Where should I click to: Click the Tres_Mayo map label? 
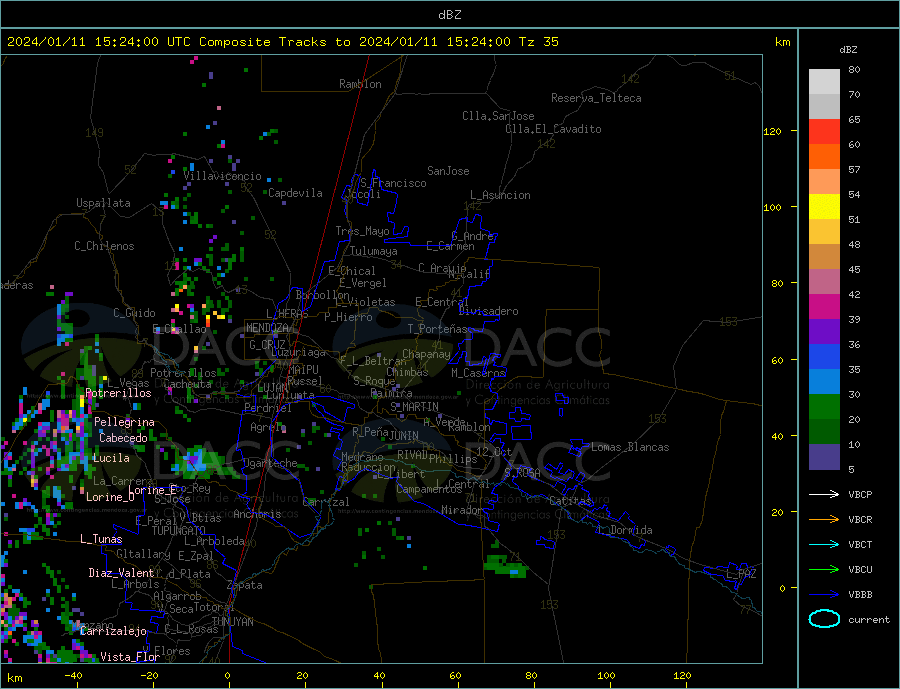pyautogui.click(x=363, y=231)
